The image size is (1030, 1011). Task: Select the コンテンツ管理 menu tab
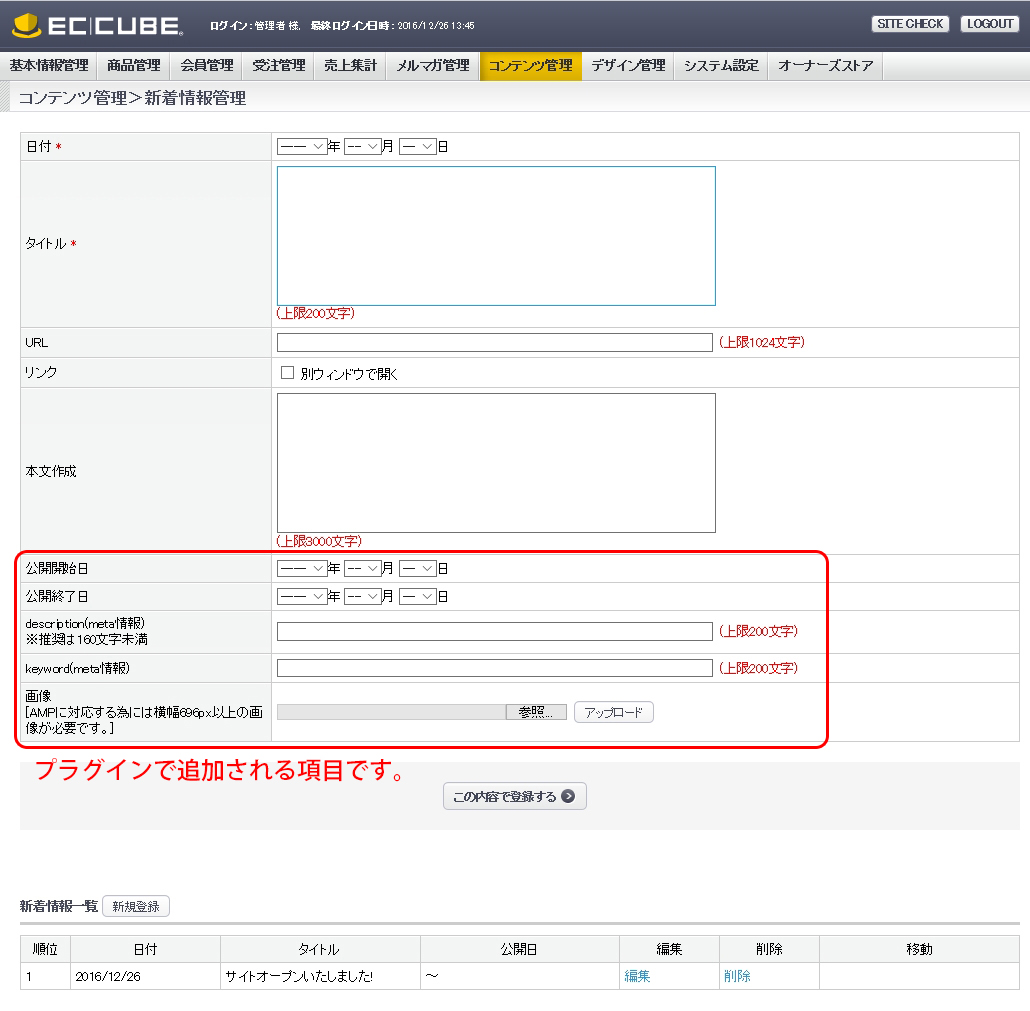click(x=531, y=66)
